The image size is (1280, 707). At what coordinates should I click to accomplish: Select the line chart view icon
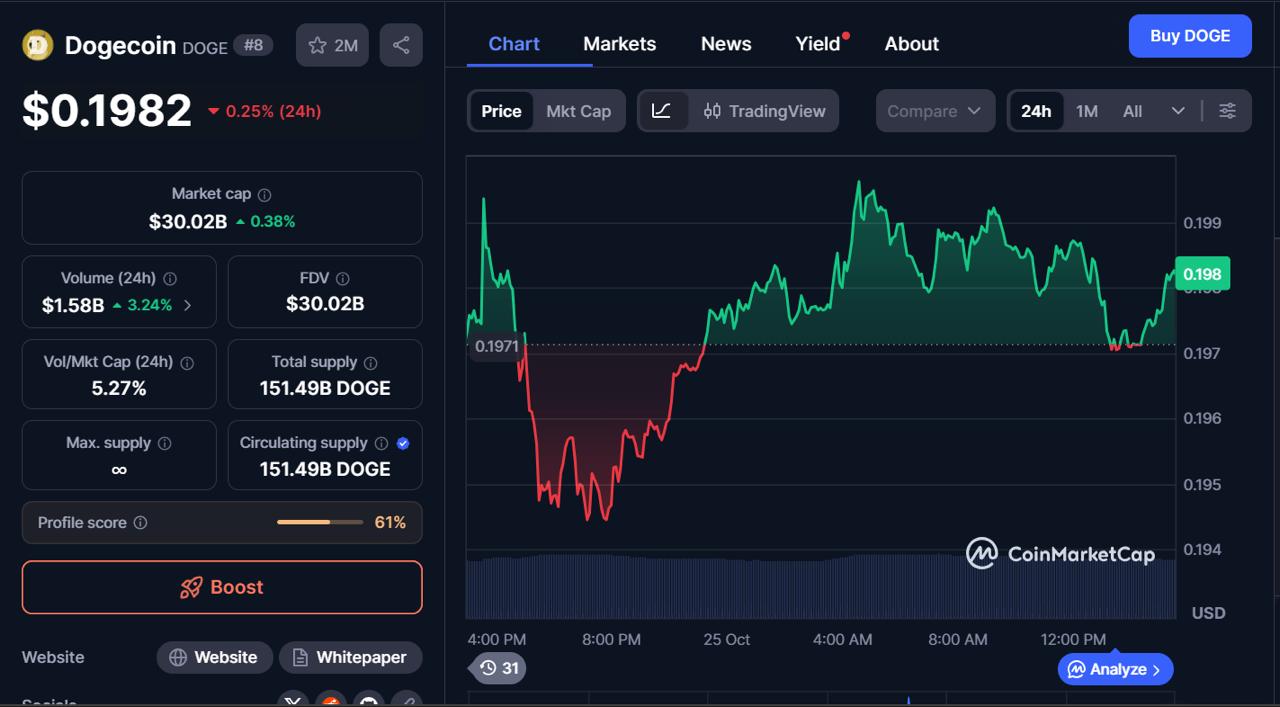(662, 111)
